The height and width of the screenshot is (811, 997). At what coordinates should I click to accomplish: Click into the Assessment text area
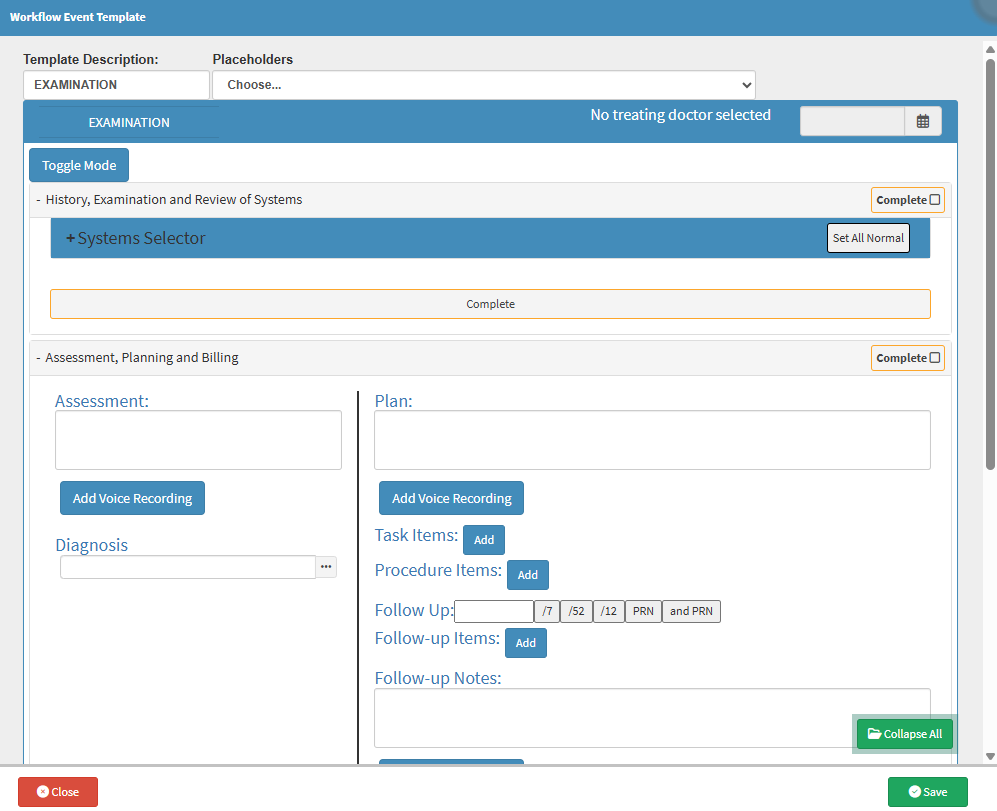[198, 440]
